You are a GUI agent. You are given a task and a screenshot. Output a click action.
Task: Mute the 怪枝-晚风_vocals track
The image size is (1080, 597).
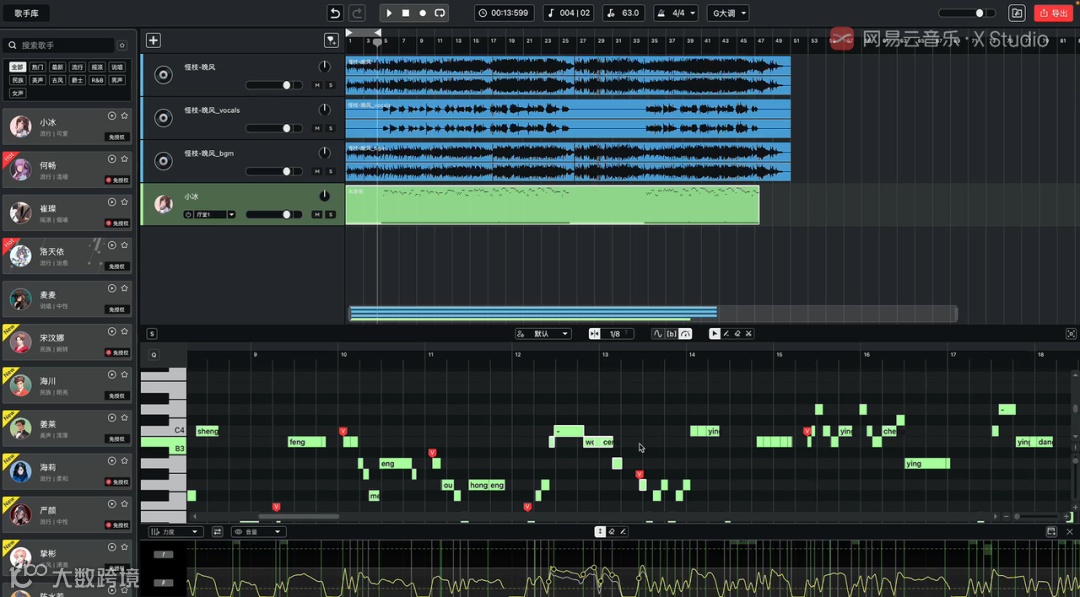coord(317,129)
